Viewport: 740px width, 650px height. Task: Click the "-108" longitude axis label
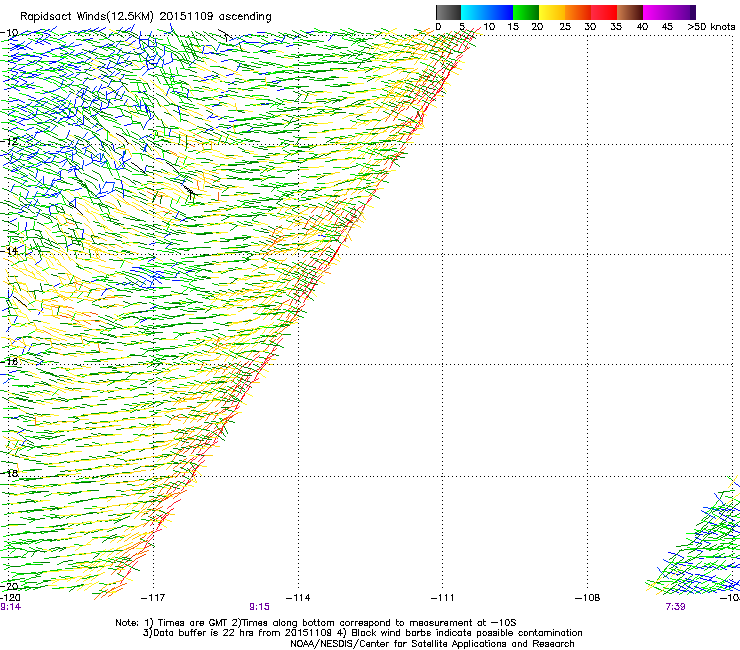[588, 598]
